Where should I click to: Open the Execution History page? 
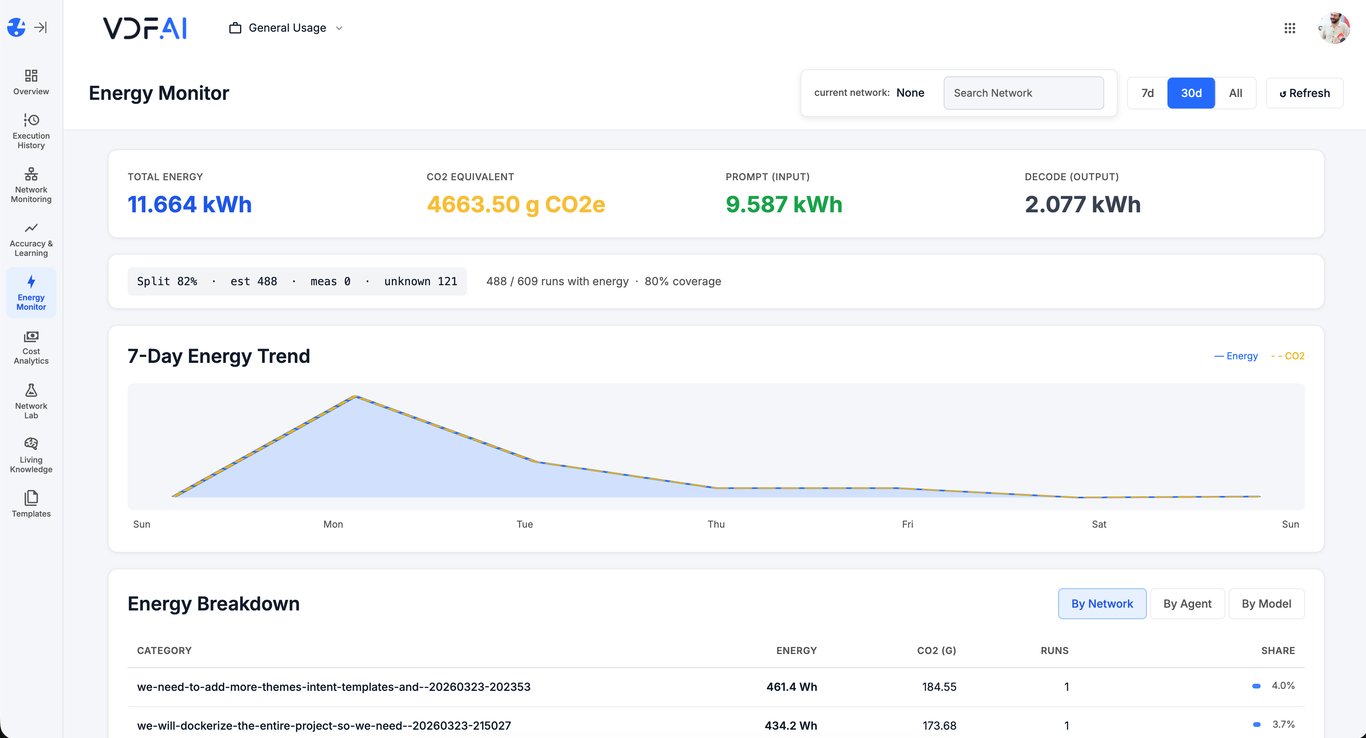tap(31, 130)
